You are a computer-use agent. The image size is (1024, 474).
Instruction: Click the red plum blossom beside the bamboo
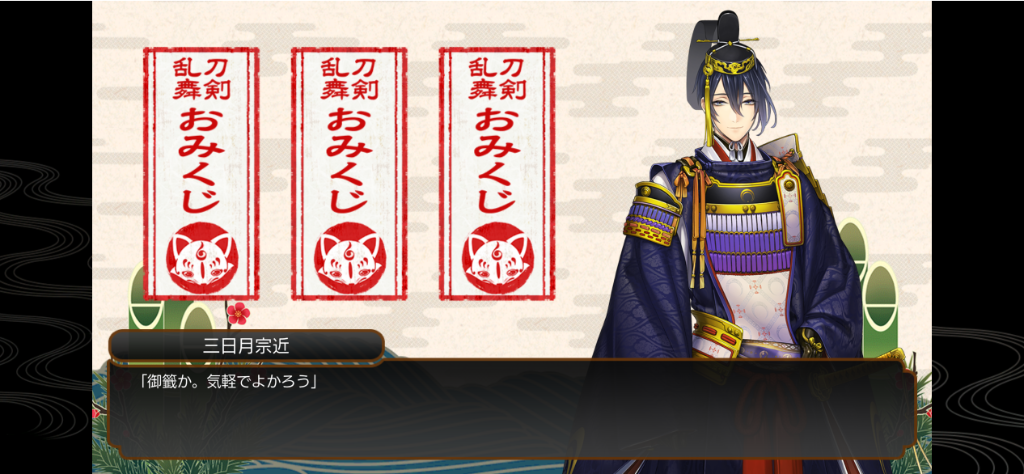pos(238,313)
